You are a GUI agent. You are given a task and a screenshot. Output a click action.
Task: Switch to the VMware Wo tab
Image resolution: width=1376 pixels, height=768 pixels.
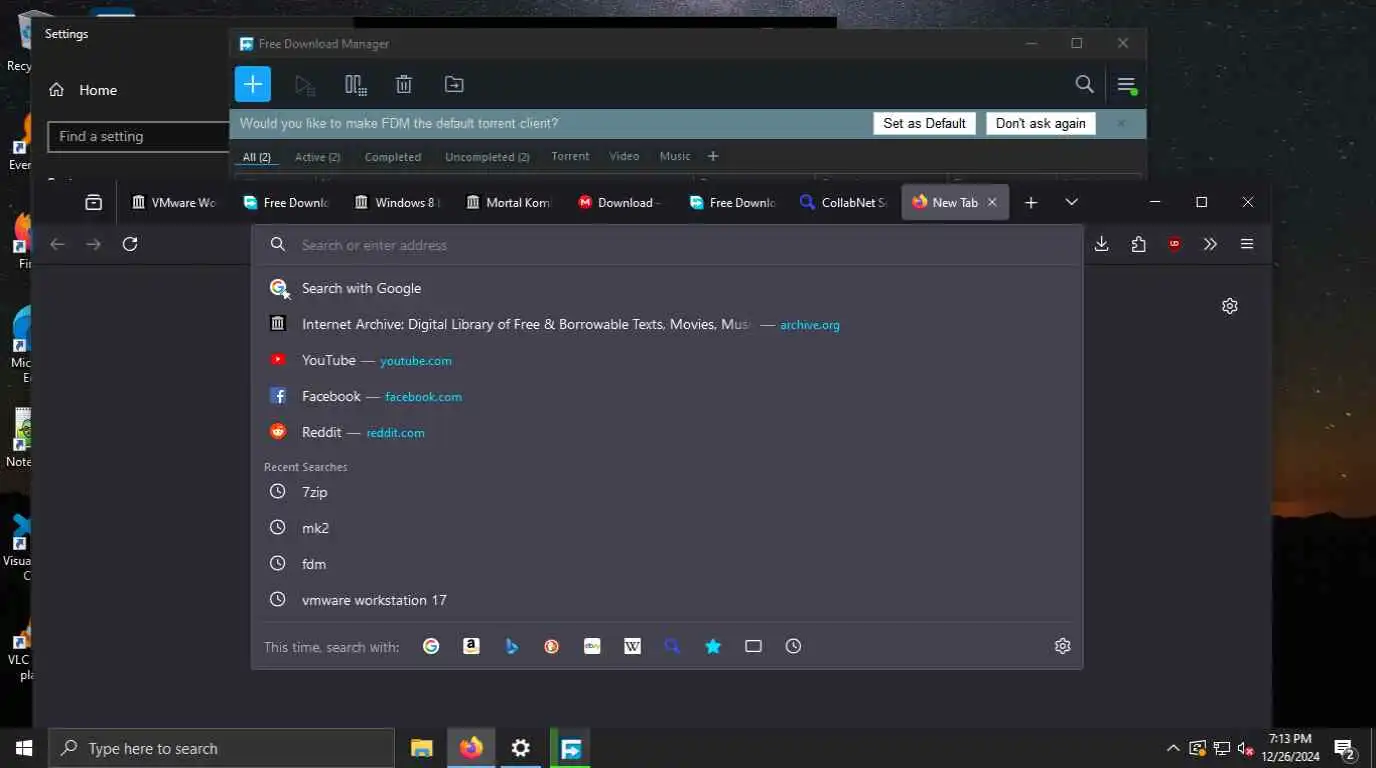click(173, 202)
